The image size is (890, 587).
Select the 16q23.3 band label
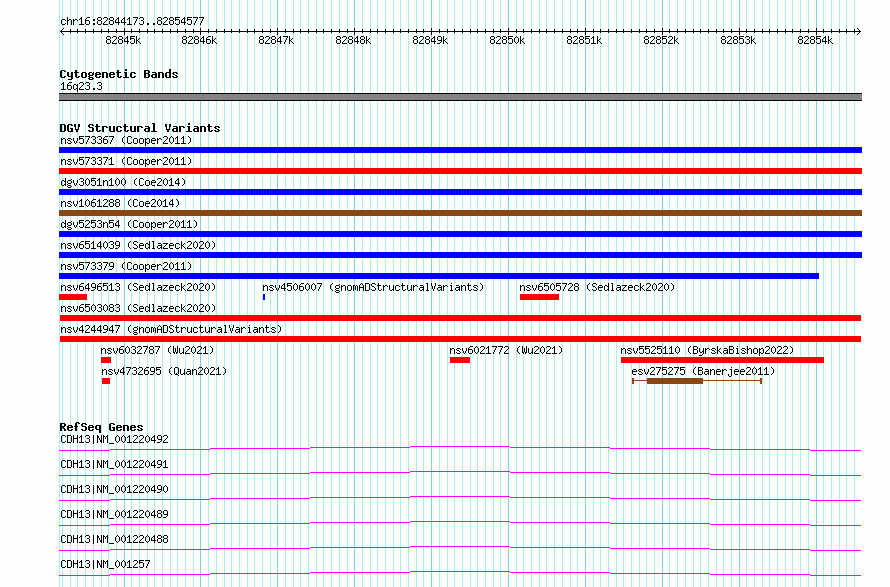(81, 86)
